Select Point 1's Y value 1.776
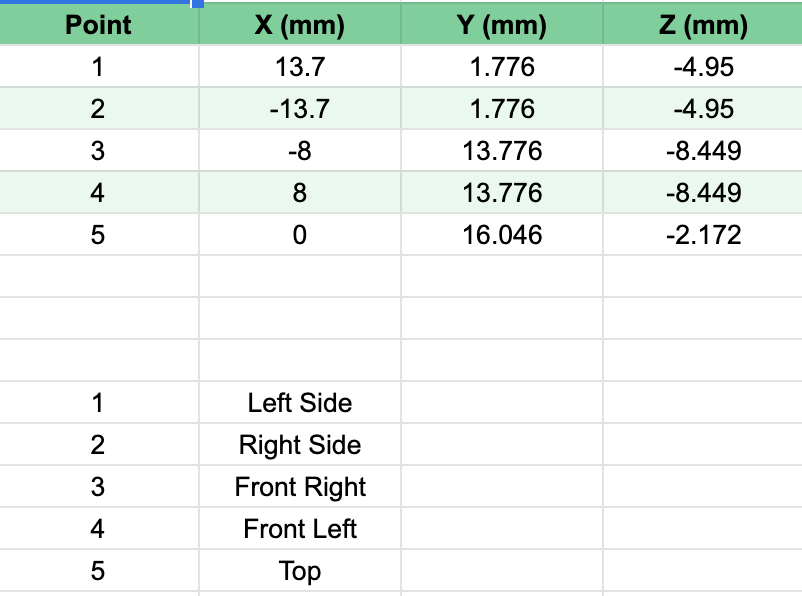 tap(501, 67)
